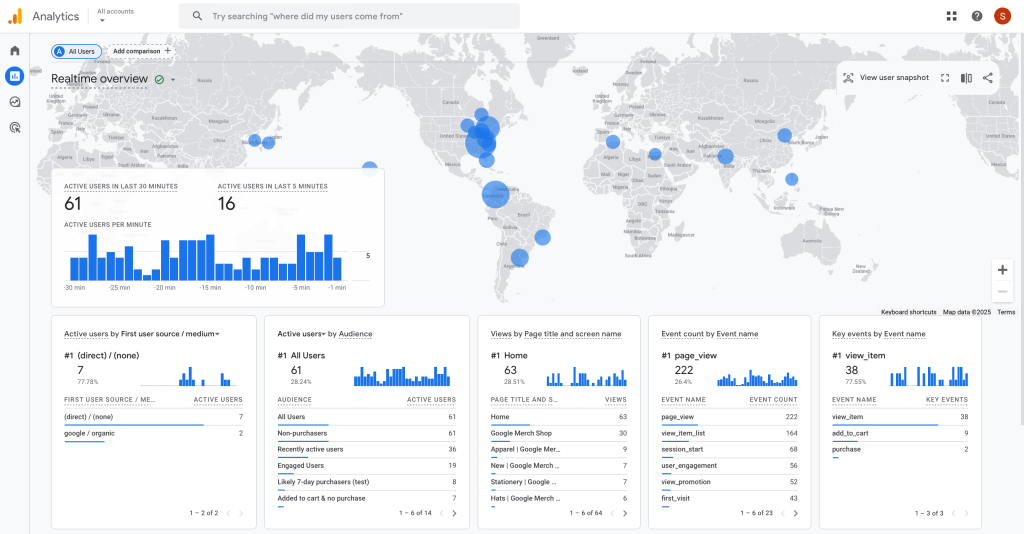1024x534 pixels.
Task: Open the Realtime overview dropdown arrow
Action: [173, 79]
